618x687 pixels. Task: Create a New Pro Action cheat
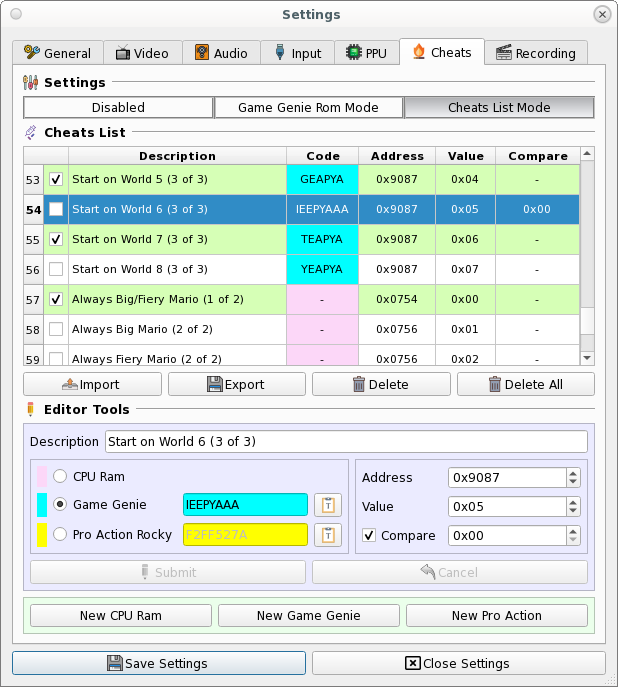pos(497,616)
